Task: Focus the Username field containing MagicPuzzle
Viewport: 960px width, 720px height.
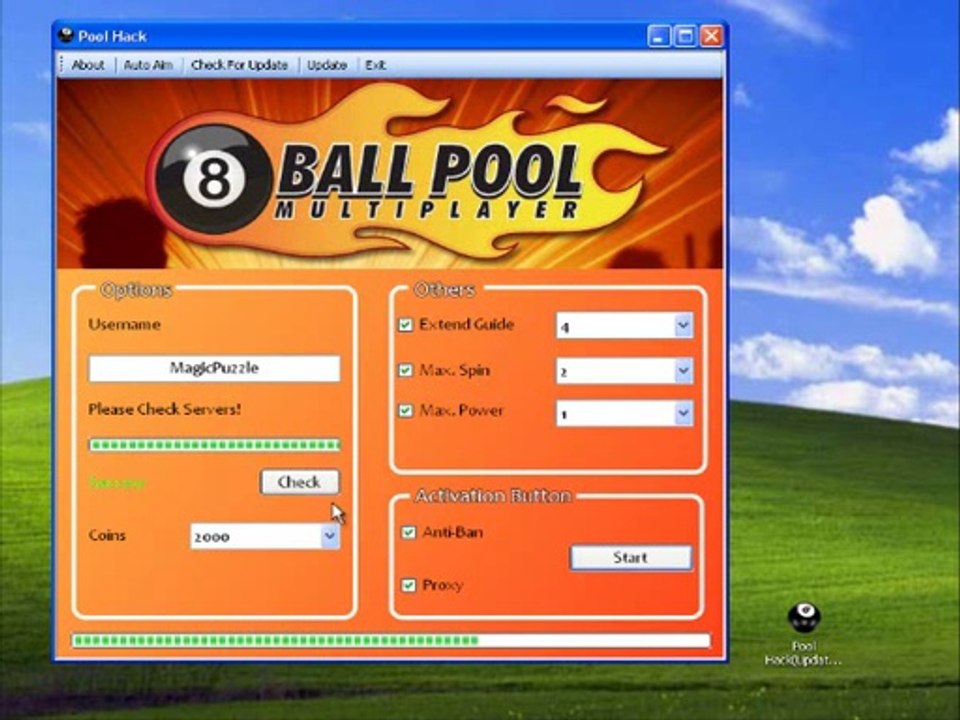Action: [x=214, y=368]
